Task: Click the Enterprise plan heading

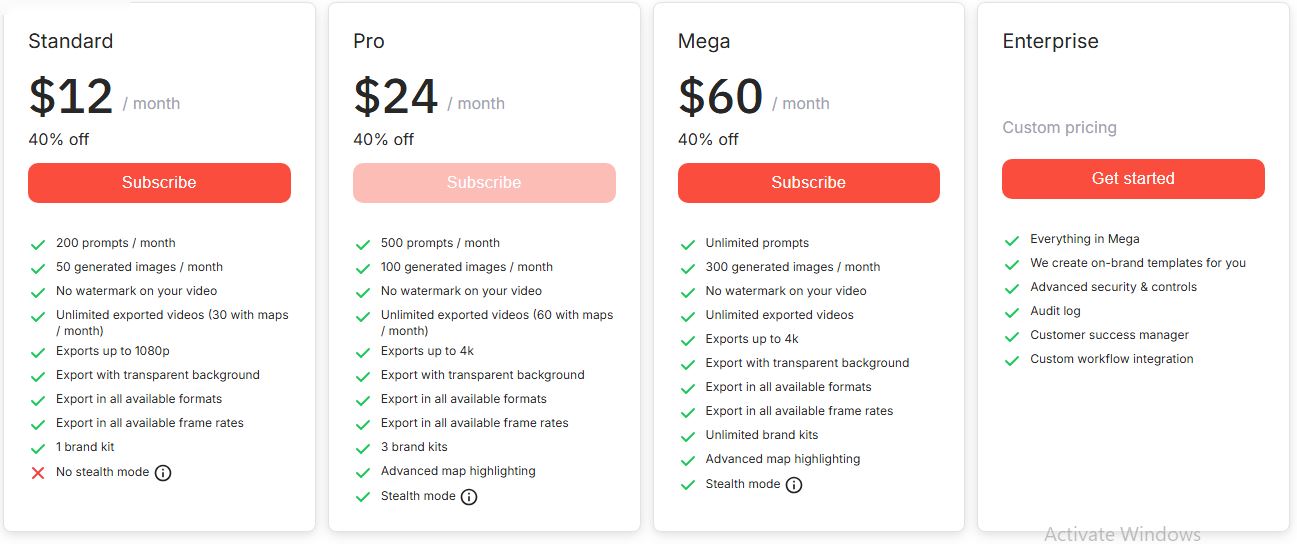Action: 1050,41
